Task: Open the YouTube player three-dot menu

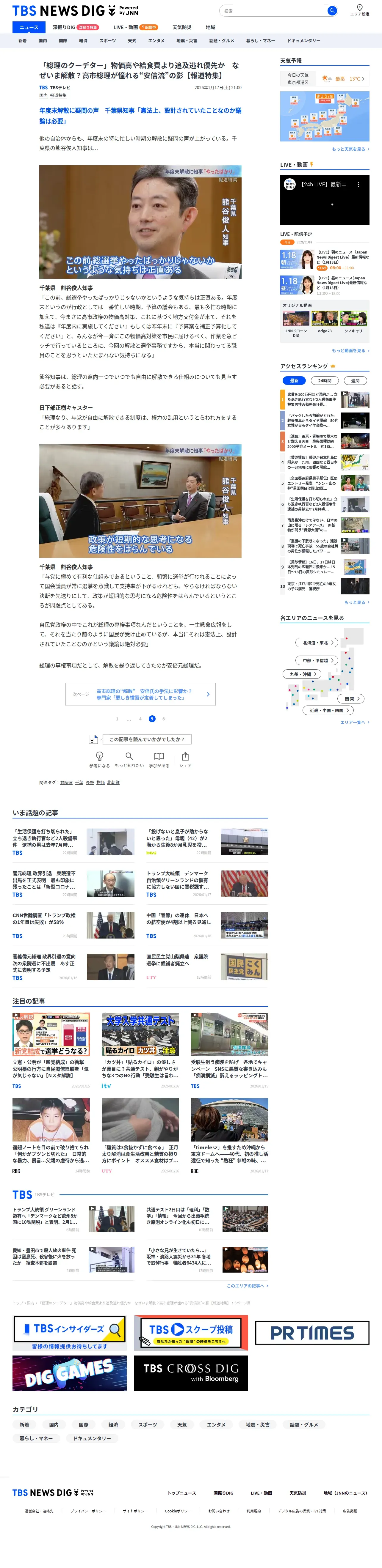Action: 358,185
